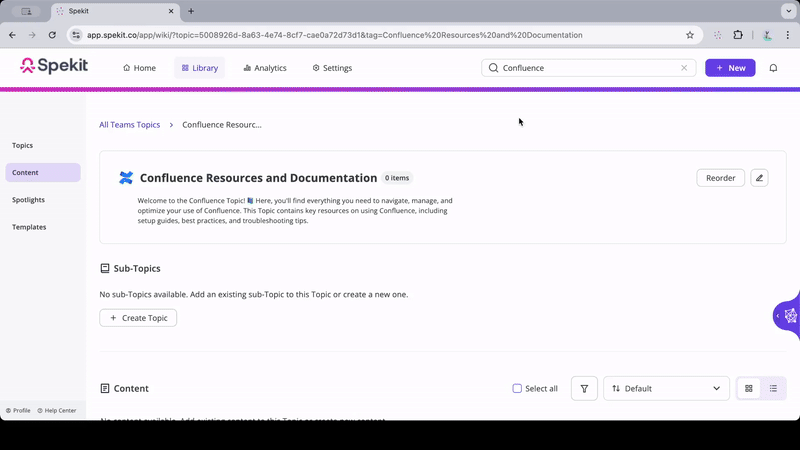
Task: Switch to the Library section
Action: pyautogui.click(x=199, y=68)
